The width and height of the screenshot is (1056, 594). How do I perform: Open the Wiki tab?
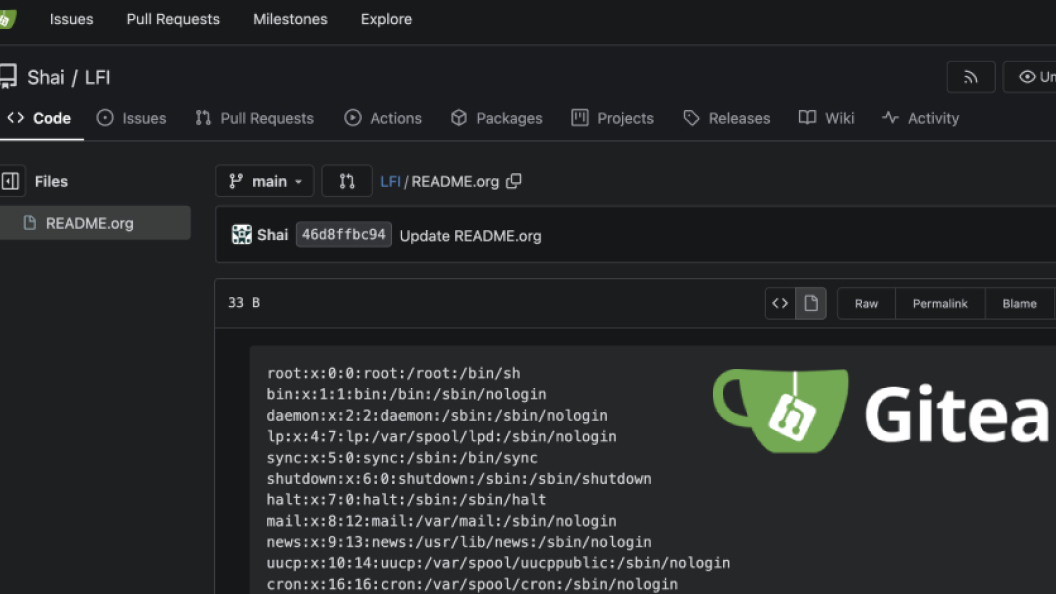point(826,119)
